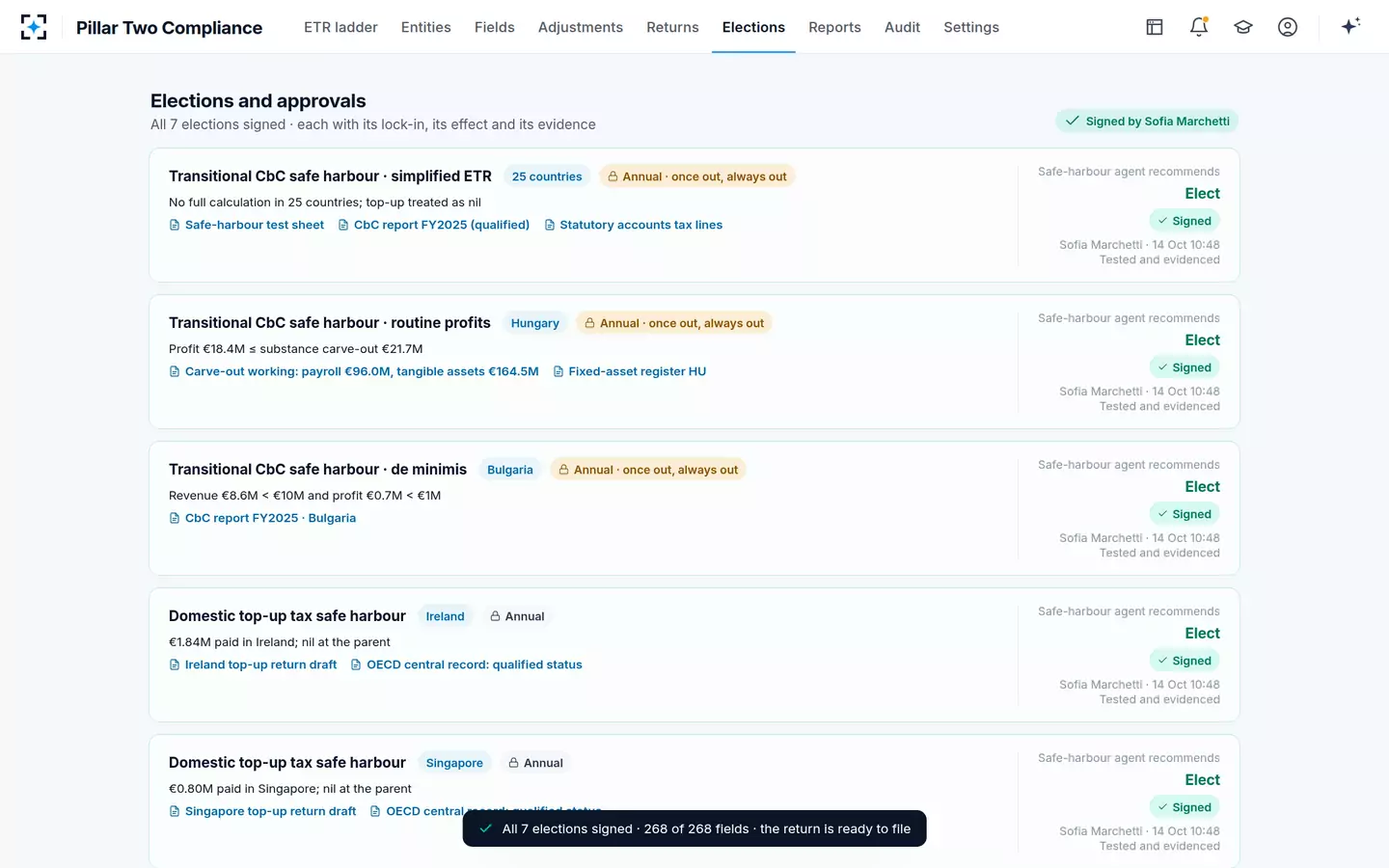Switch to the ETR ladder tab
This screenshot has height=868, width=1389.
tap(340, 27)
